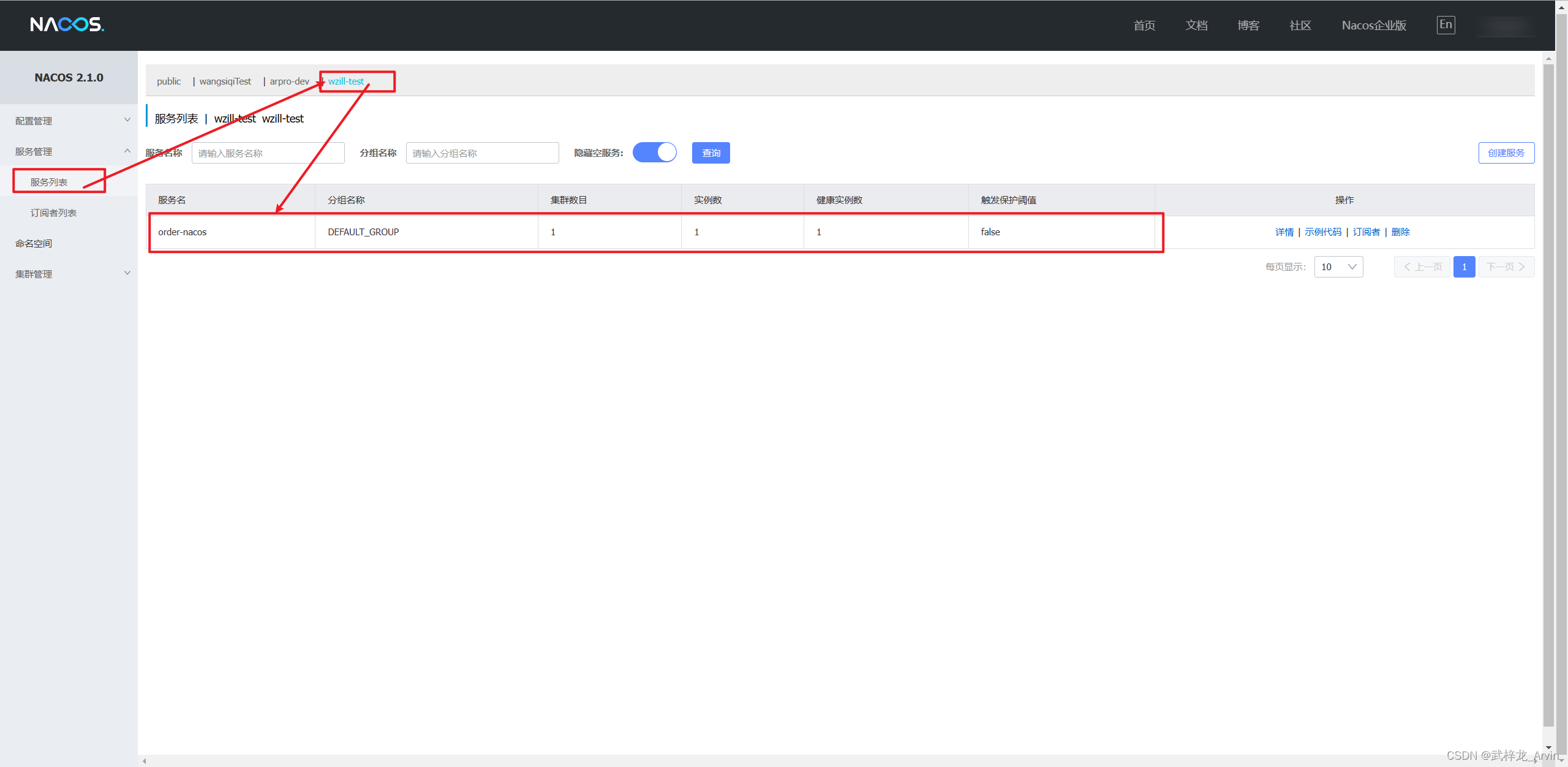Screen dimensions: 1568x767
Task: Open 社区 in top navigation
Action: tap(1300, 26)
